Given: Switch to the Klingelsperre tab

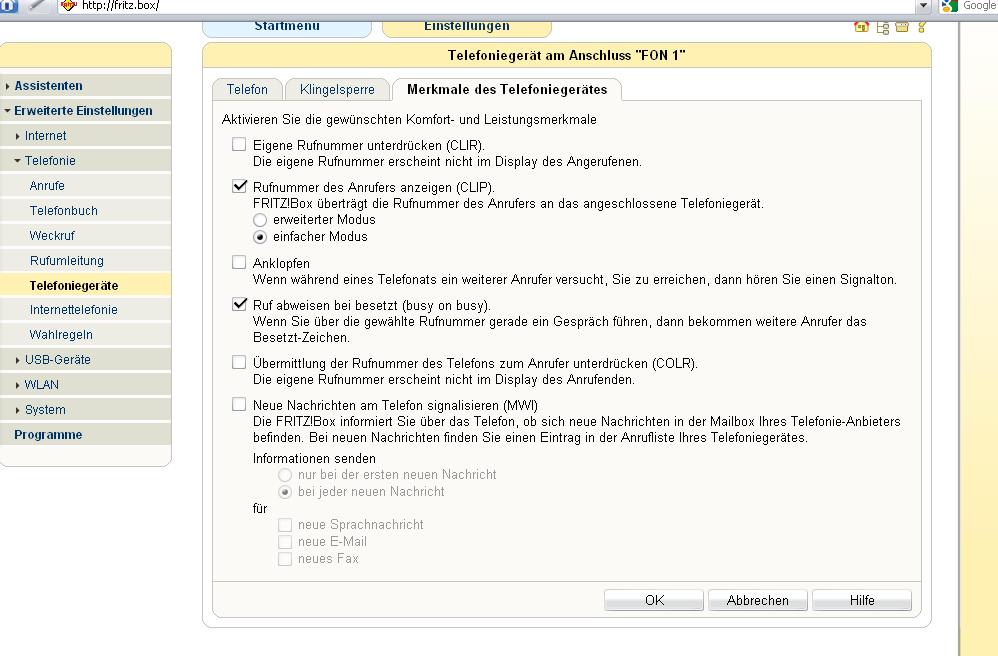Looking at the screenshot, I should coord(337,90).
